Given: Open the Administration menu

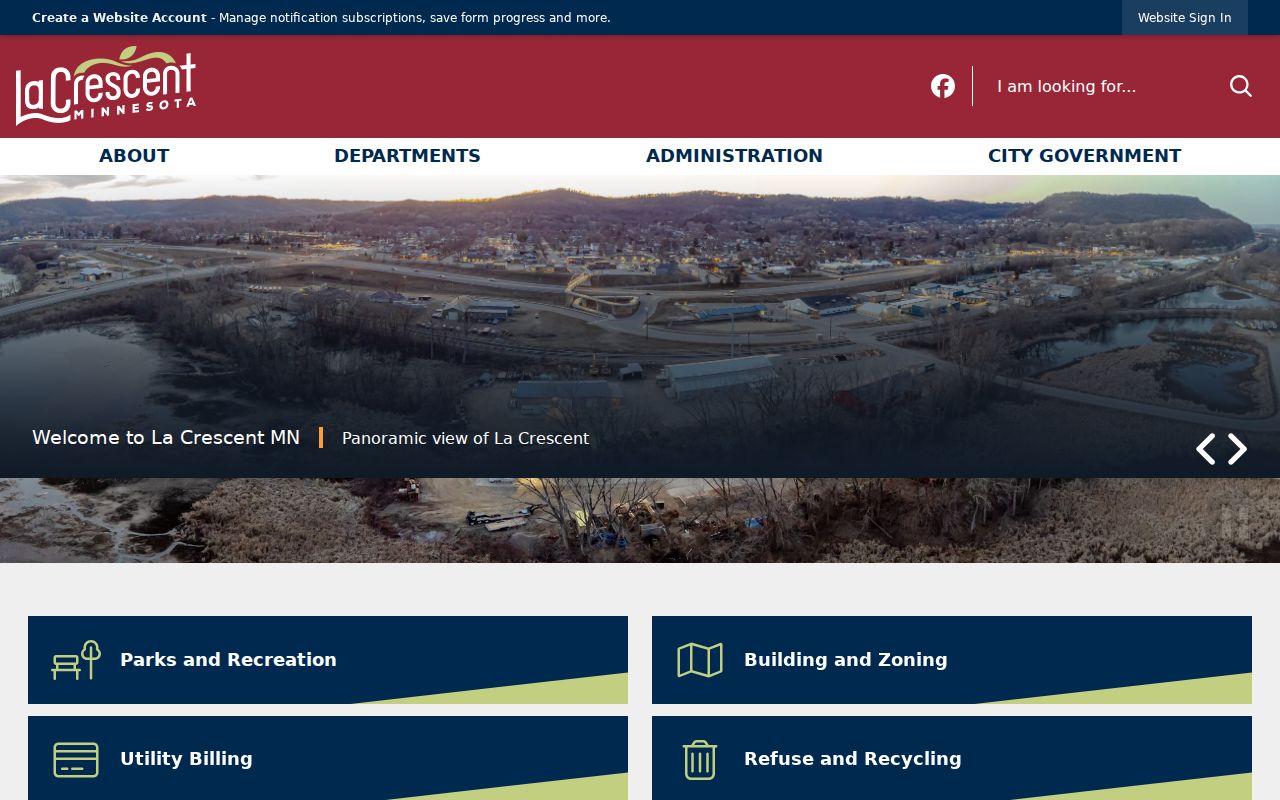Looking at the screenshot, I should tap(734, 156).
